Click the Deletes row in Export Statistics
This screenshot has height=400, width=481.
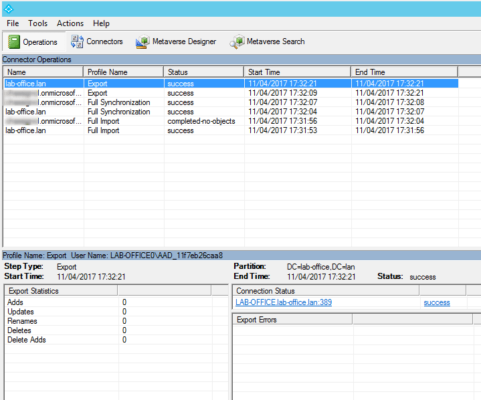pos(109,330)
